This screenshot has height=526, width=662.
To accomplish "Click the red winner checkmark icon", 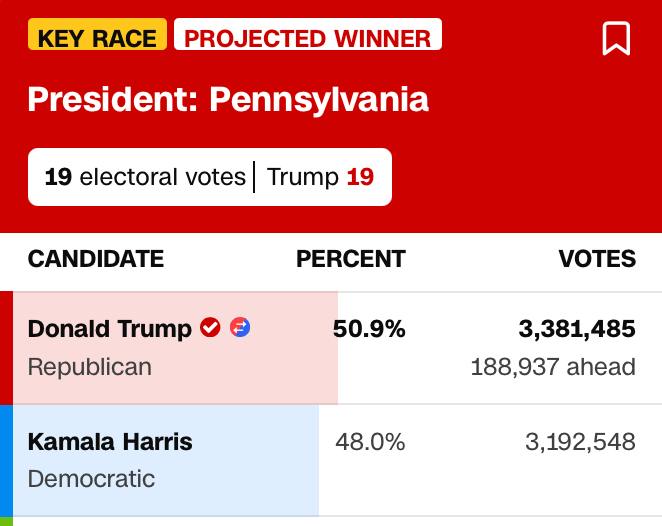I will (210, 328).
